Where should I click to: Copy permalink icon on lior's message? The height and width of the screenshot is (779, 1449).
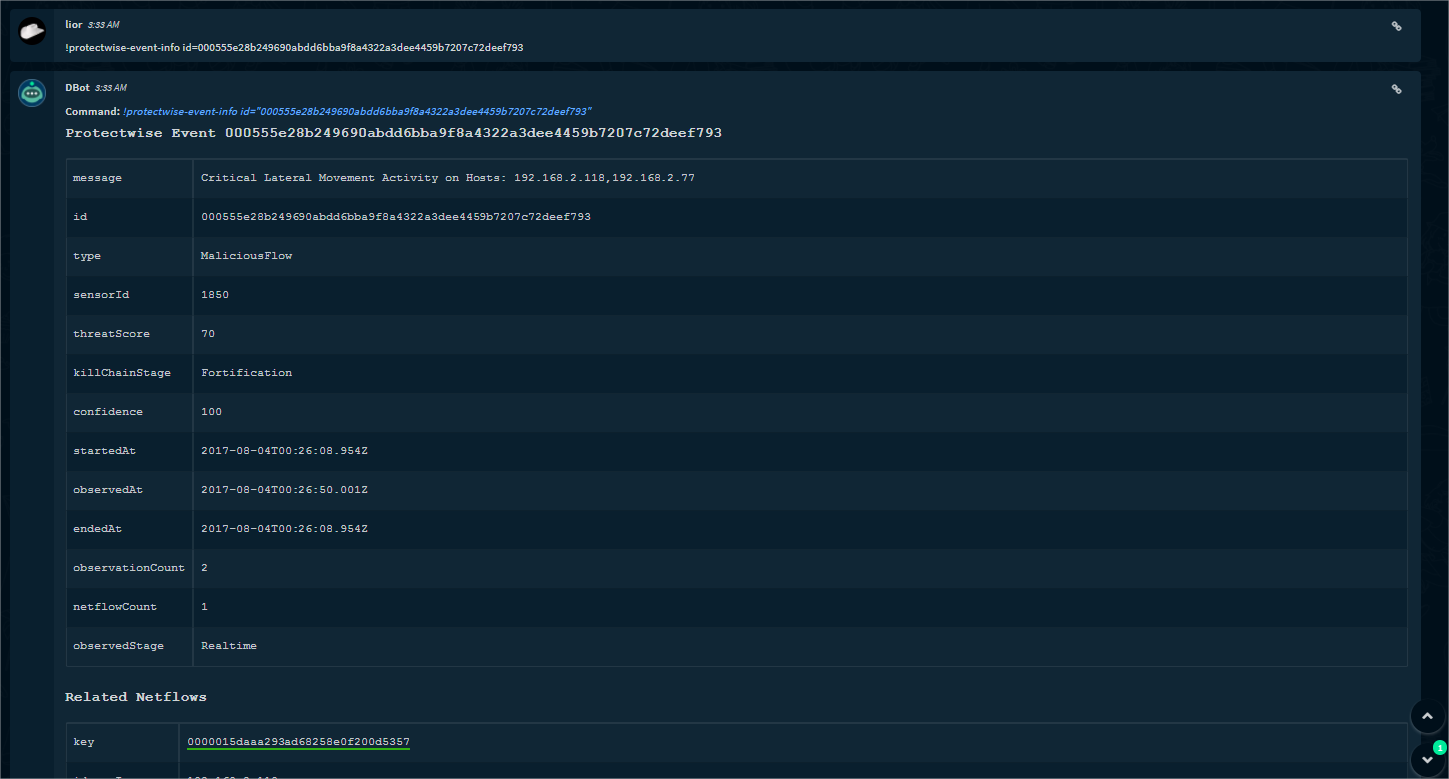pos(1396,27)
